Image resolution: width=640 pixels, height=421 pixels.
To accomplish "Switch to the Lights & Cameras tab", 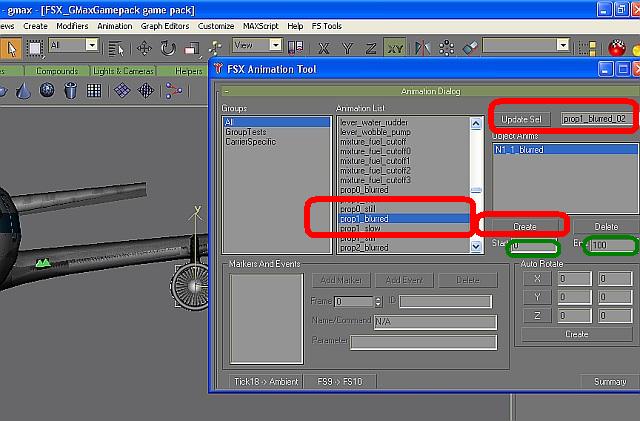I will (123, 71).
